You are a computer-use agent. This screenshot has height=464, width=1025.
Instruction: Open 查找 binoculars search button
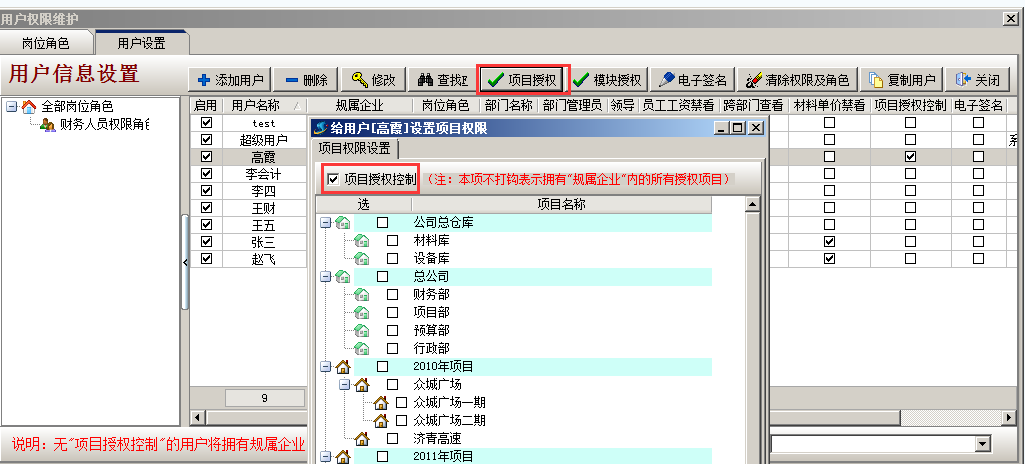(442, 80)
